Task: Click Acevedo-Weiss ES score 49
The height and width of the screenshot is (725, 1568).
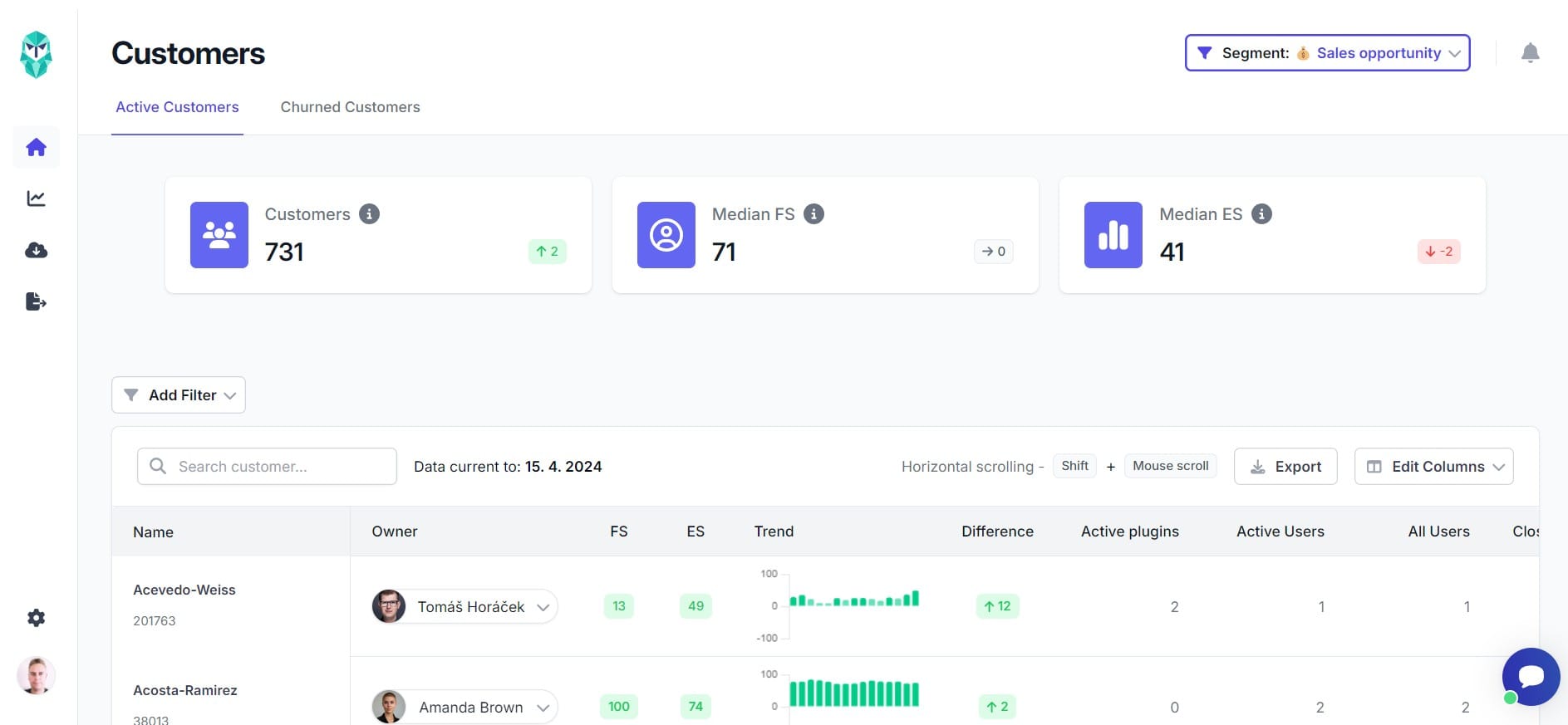Action: [696, 606]
